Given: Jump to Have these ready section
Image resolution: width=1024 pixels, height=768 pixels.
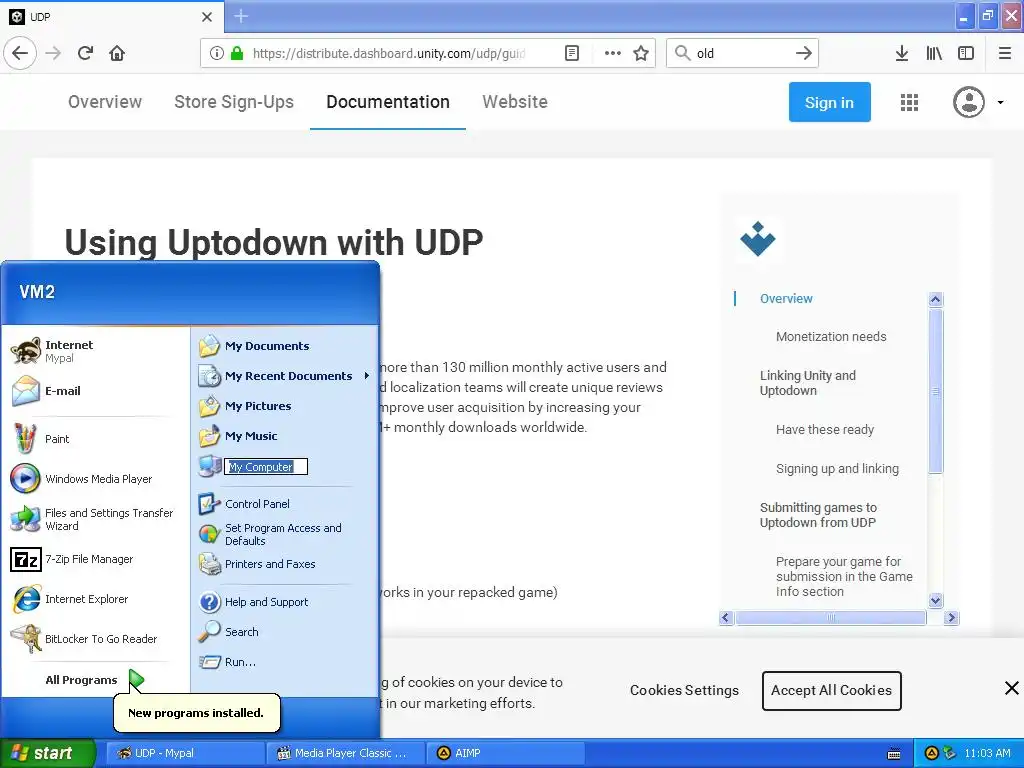Looking at the screenshot, I should coord(824,430).
